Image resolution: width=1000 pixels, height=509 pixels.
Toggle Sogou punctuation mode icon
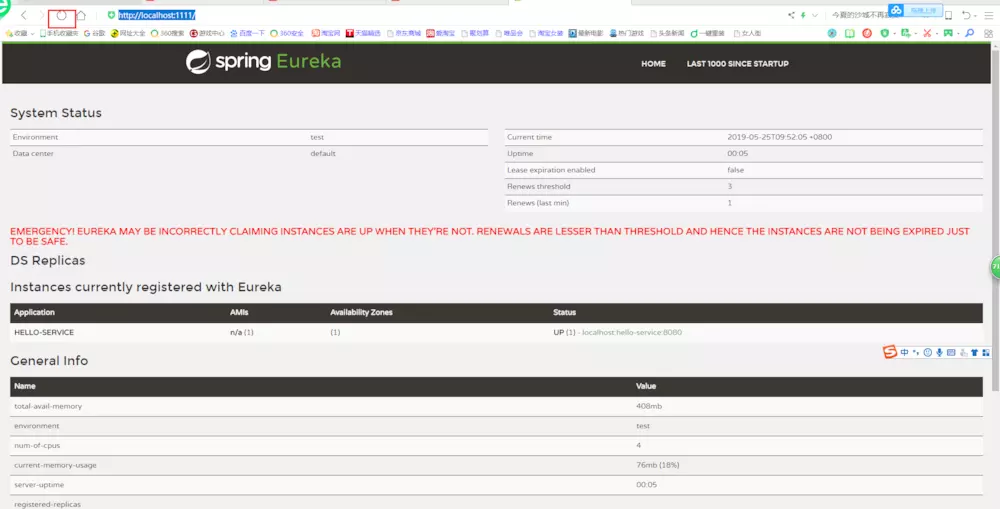(x=916, y=352)
